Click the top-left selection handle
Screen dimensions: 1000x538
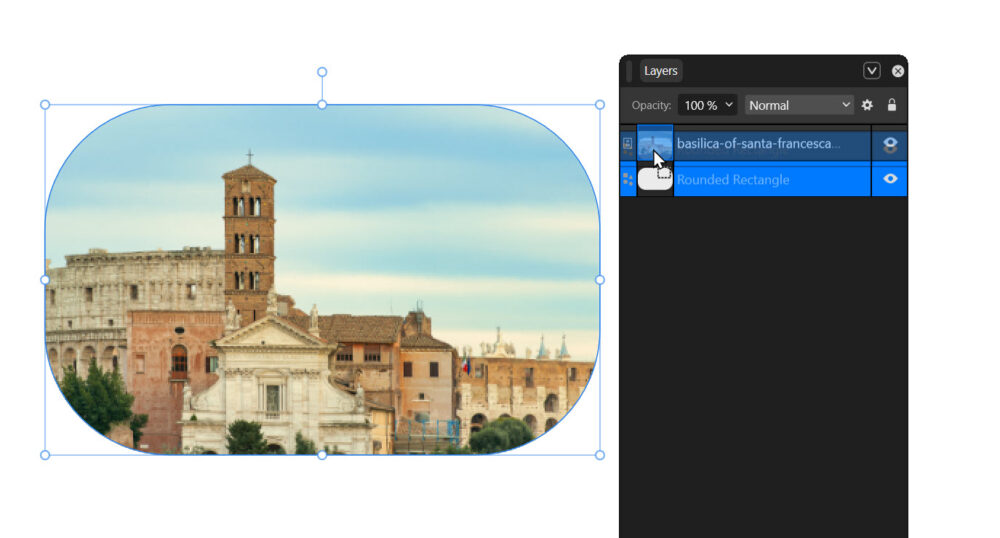(45, 105)
